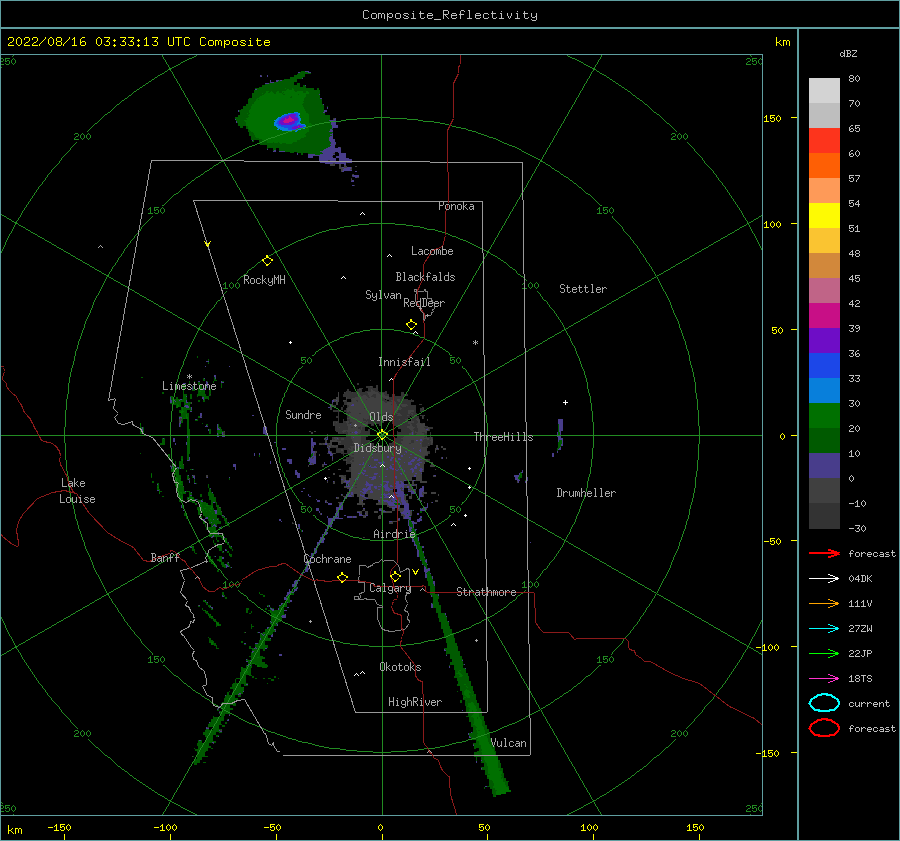The height and width of the screenshot is (841, 900).
Task: Click the yellow diamond marker near RockyMH
Action: (x=267, y=261)
